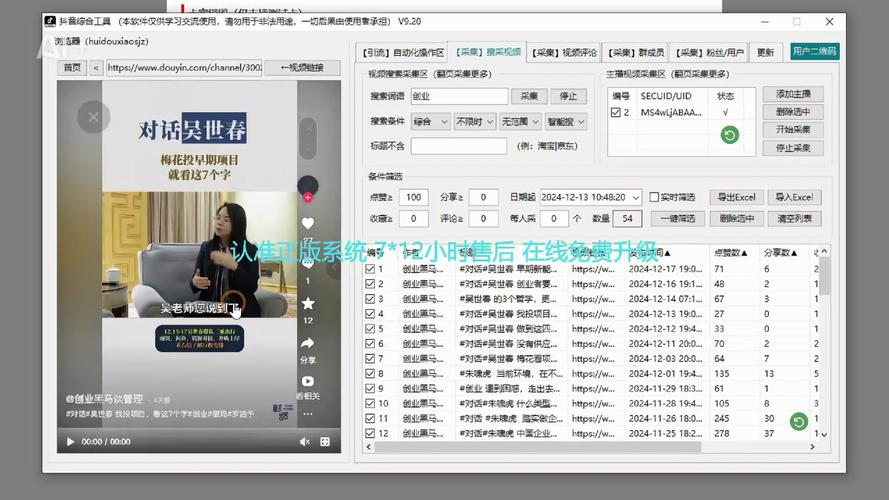Unmute the video via the speaker icon

(x=304, y=442)
